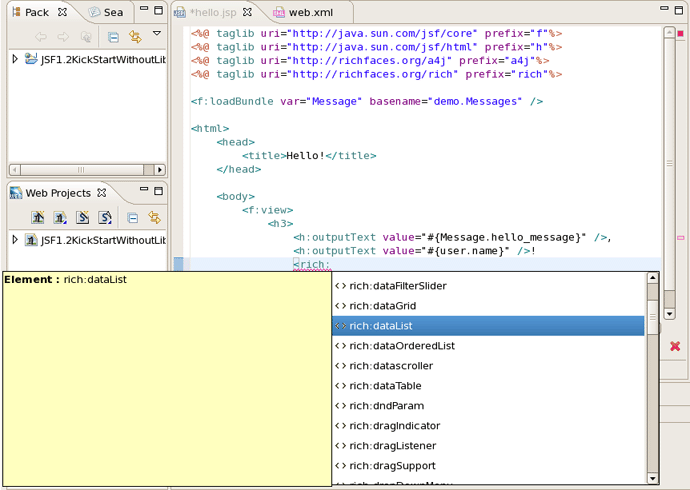690x490 pixels.
Task: Toggle Link with Editor in Web Projects
Action: [x=154, y=217]
